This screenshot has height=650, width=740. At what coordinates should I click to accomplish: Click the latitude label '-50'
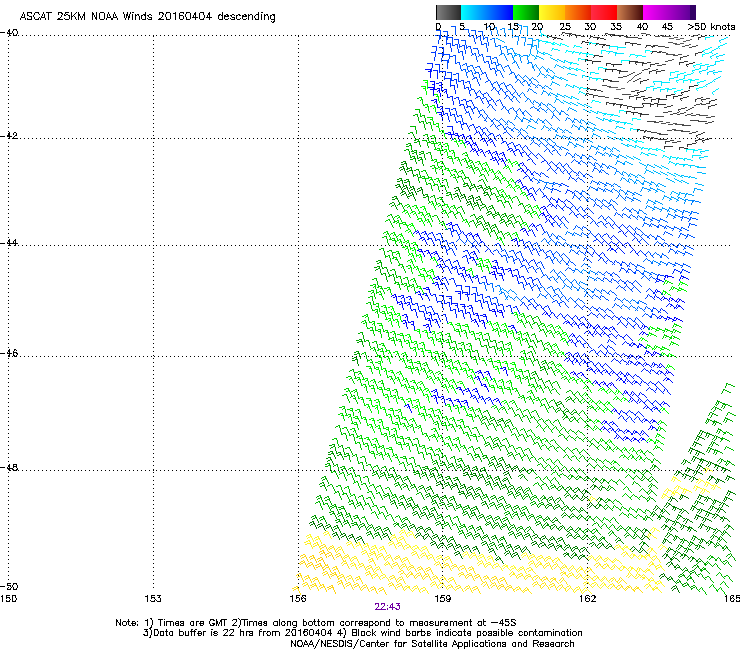(x=9, y=586)
